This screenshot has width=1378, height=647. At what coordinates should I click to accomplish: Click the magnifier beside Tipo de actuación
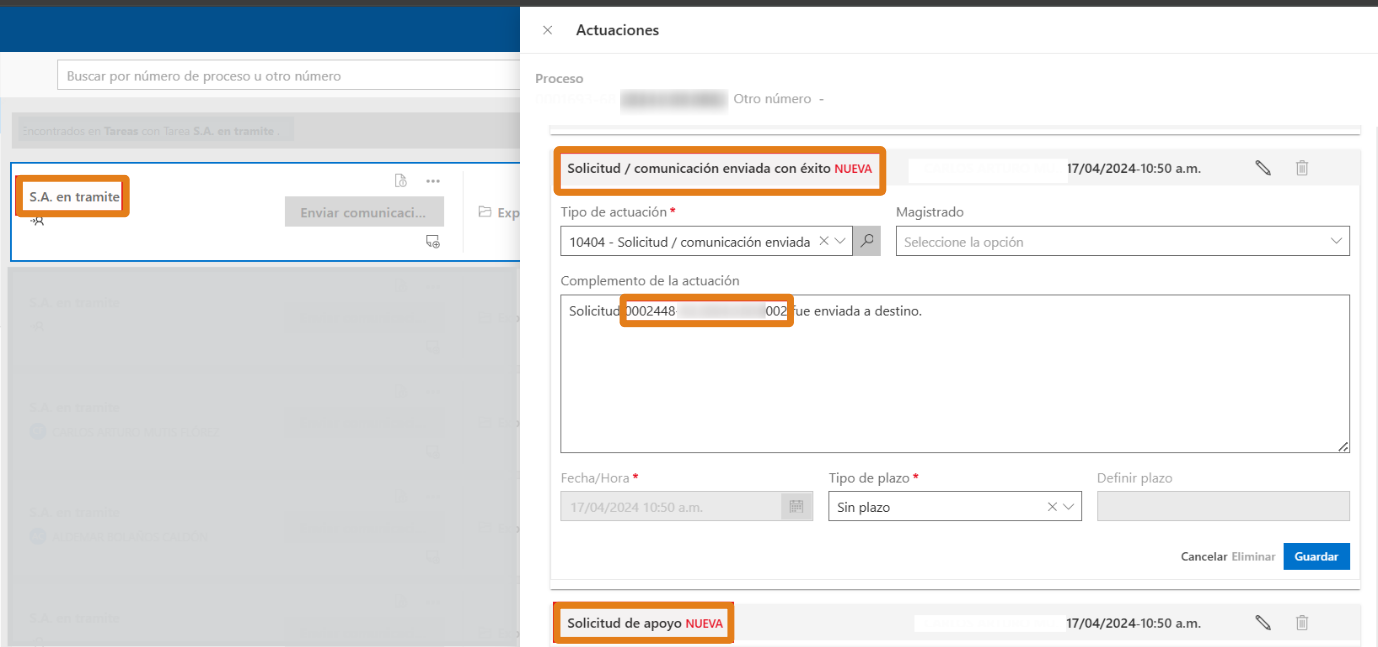(867, 241)
